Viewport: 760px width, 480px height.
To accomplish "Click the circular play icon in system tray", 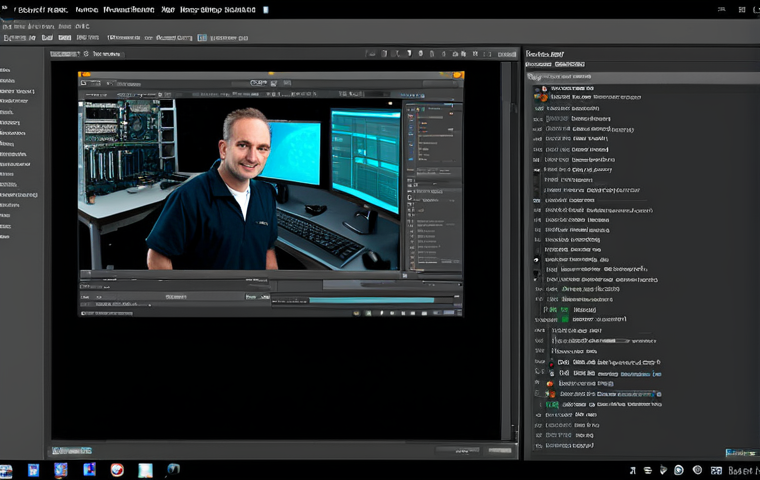I will [x=679, y=470].
